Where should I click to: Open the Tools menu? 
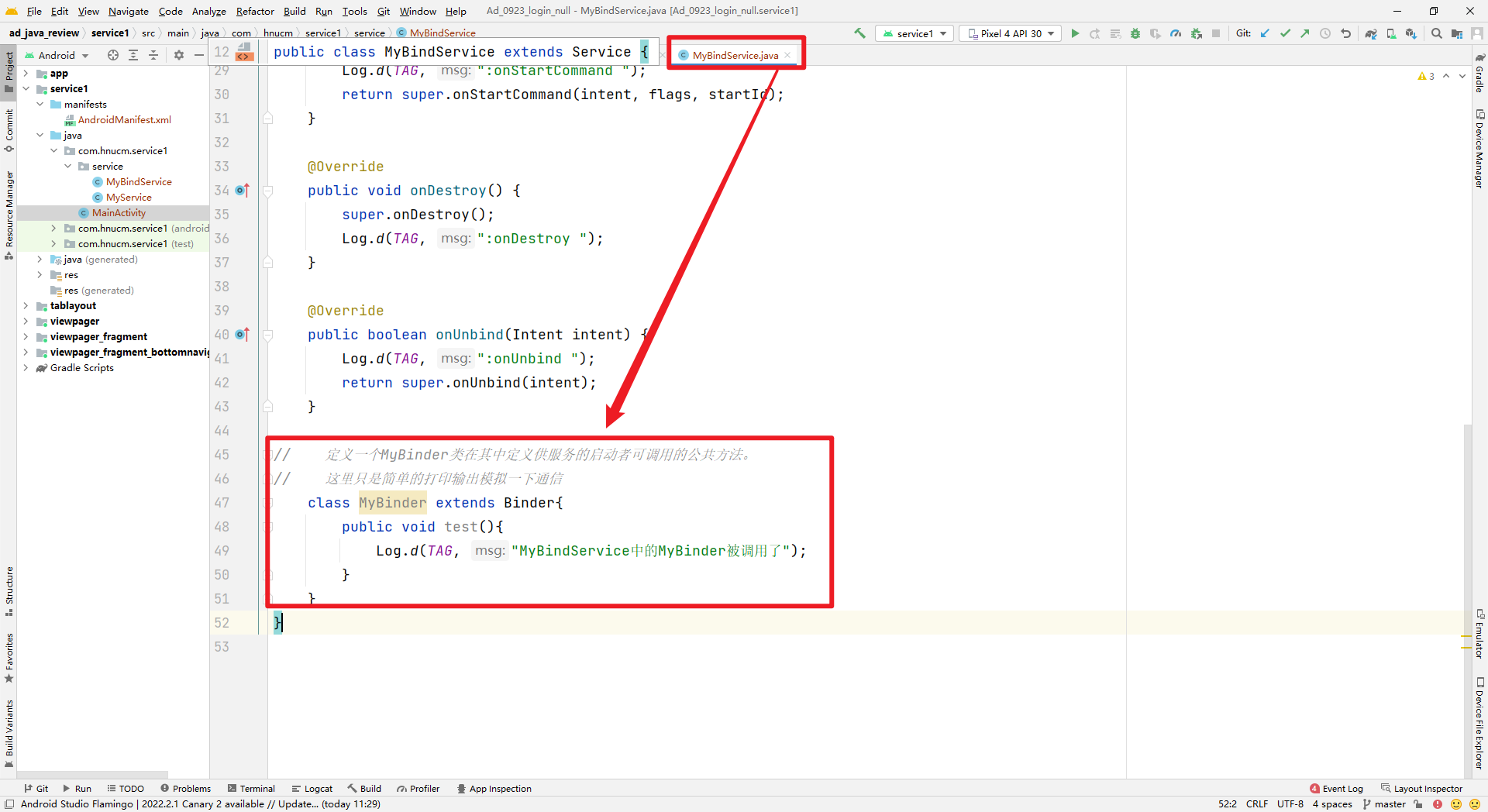point(354,11)
